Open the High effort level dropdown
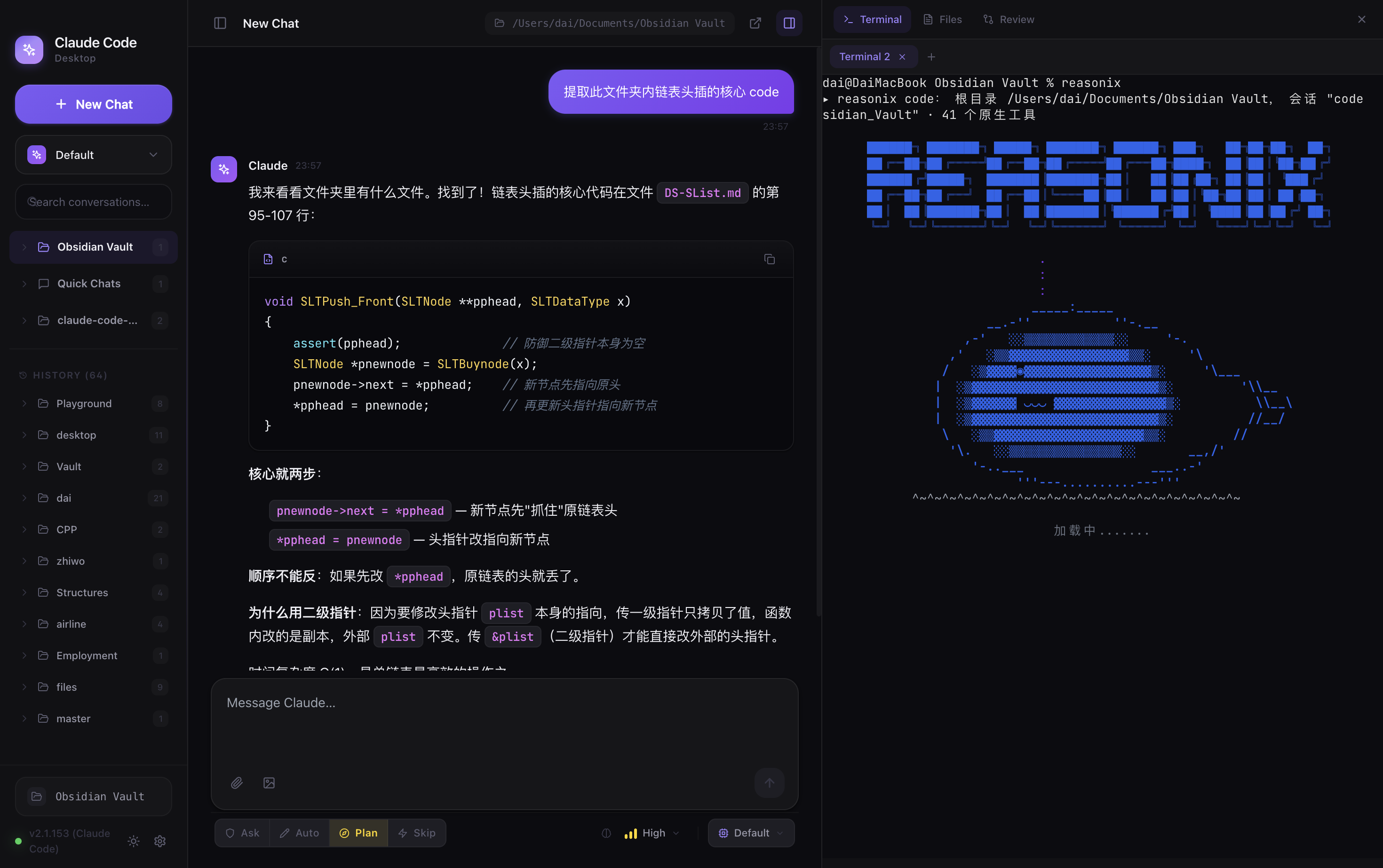 coord(652,833)
